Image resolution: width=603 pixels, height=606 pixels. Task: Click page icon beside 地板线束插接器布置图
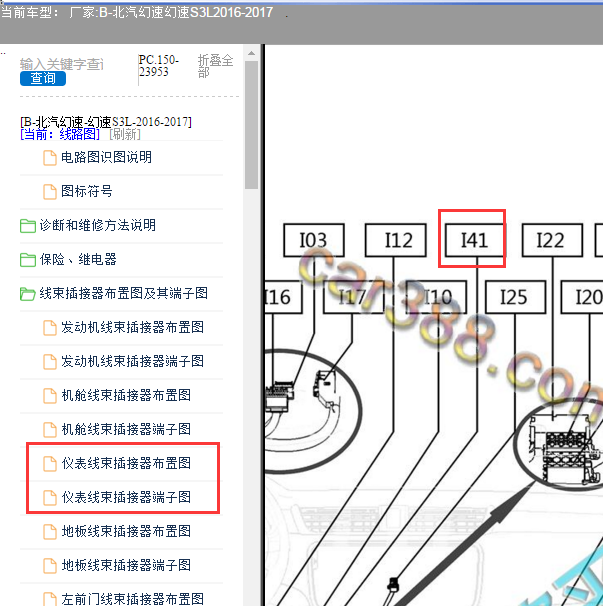click(x=49, y=532)
